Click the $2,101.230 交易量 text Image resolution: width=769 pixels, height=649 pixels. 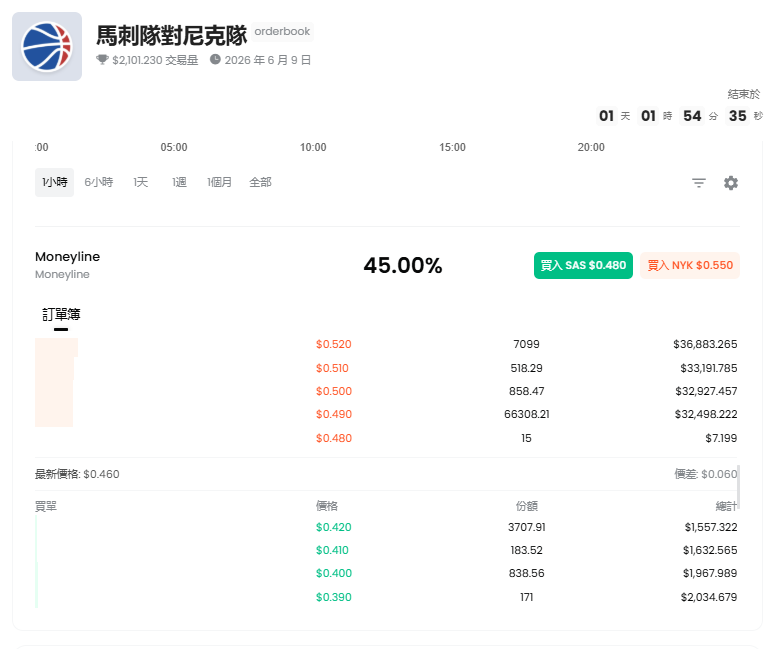coord(155,60)
